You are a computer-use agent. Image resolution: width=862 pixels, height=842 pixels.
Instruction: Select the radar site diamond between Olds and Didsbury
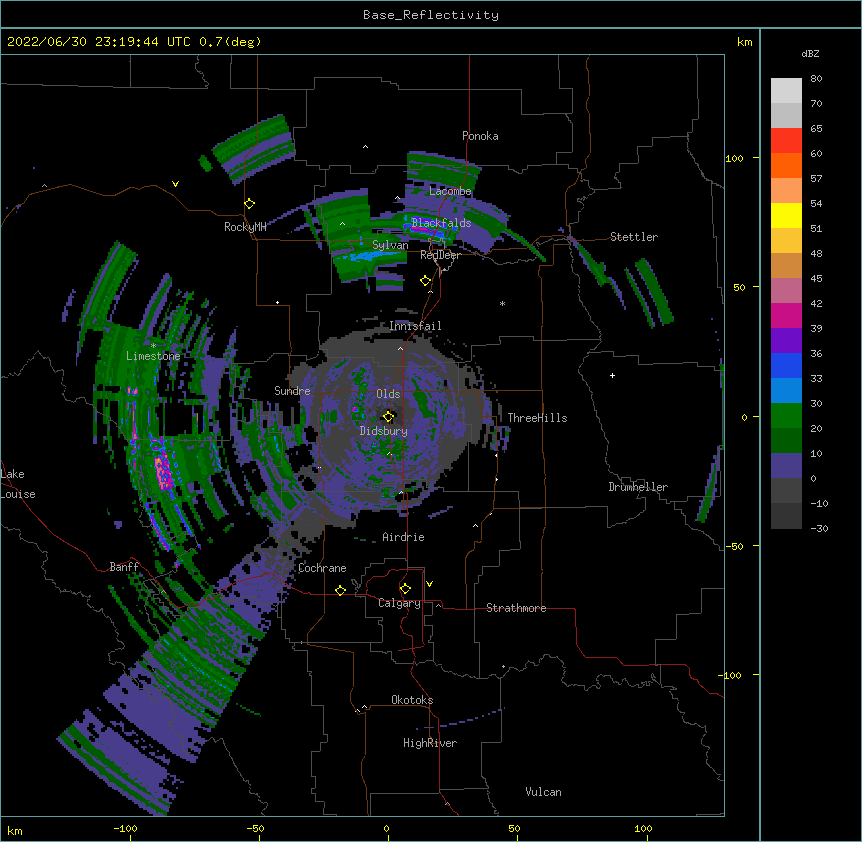tap(389, 416)
